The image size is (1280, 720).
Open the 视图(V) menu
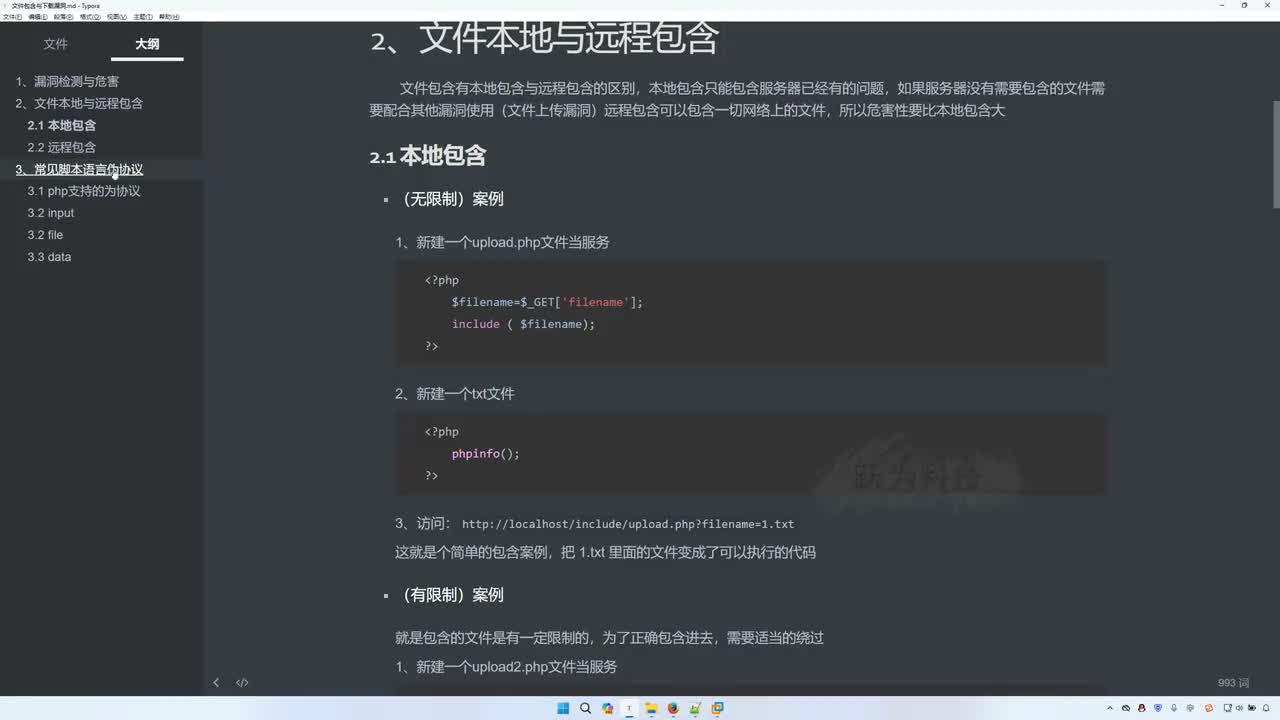(x=116, y=17)
